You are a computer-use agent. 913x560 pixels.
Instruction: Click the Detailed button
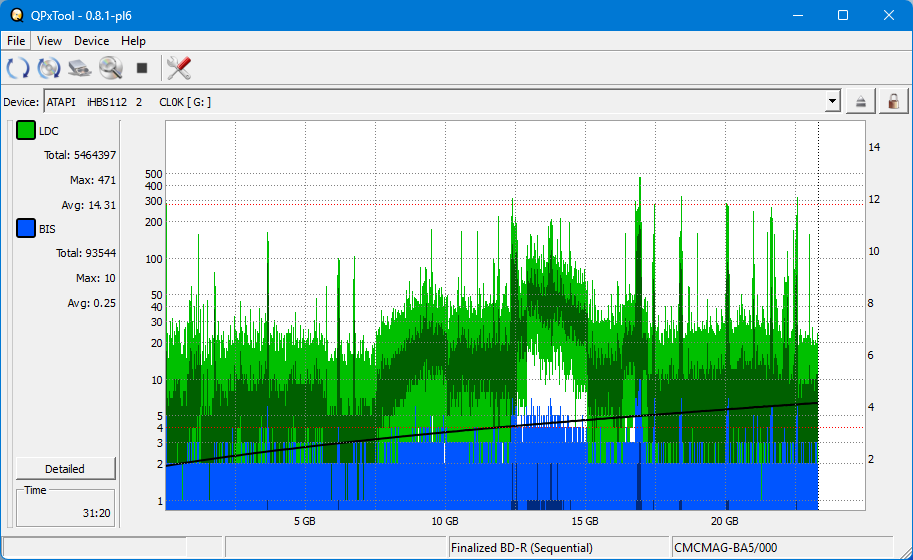point(65,469)
